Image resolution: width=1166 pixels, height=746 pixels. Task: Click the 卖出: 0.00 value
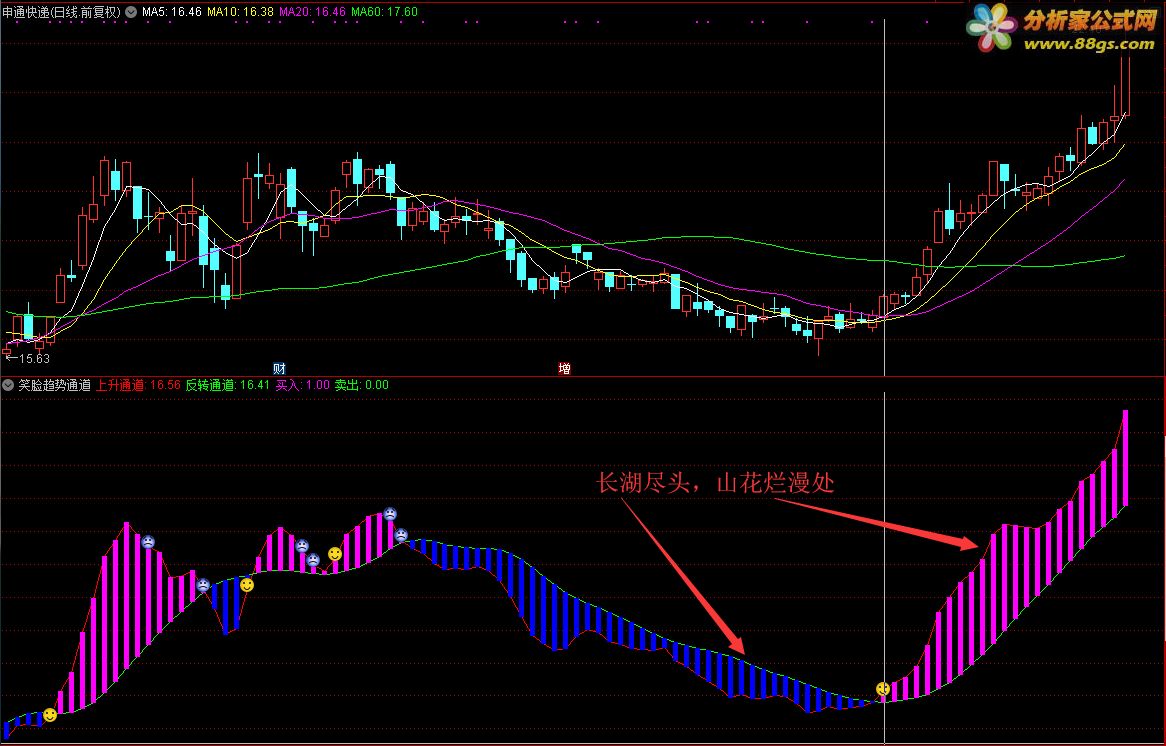[361, 385]
